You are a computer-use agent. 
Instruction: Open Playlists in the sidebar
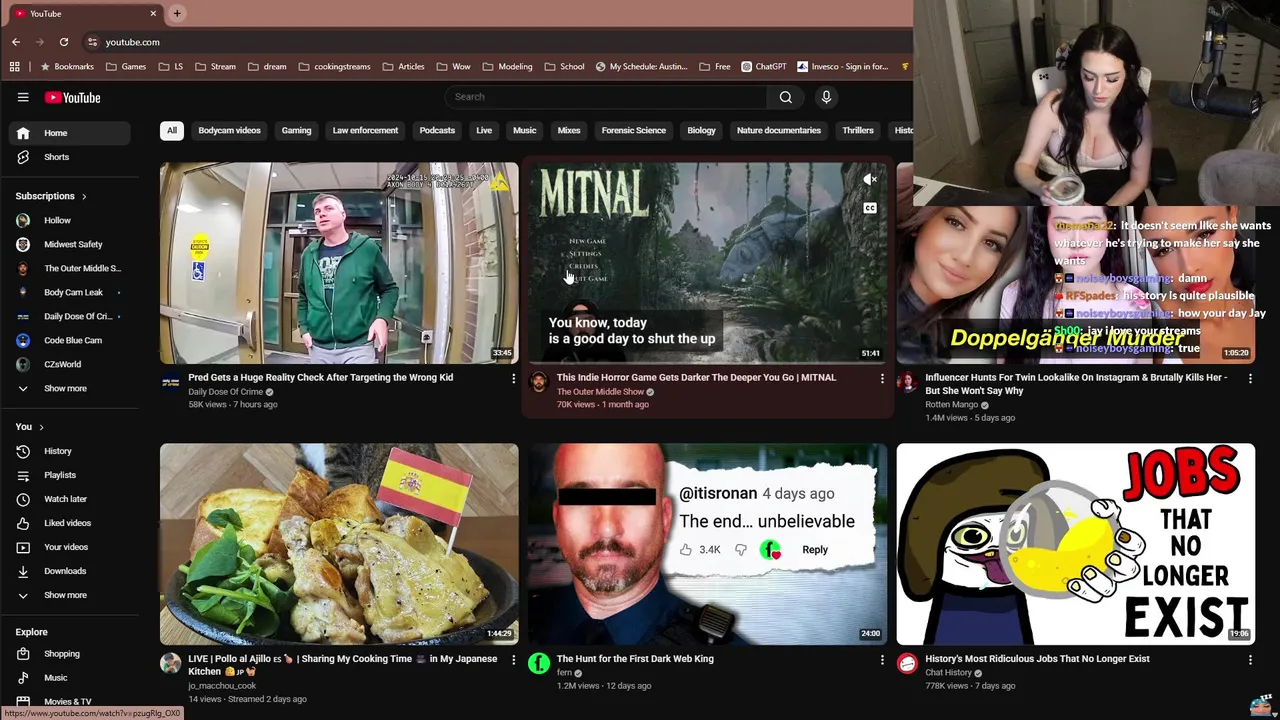(69, 475)
